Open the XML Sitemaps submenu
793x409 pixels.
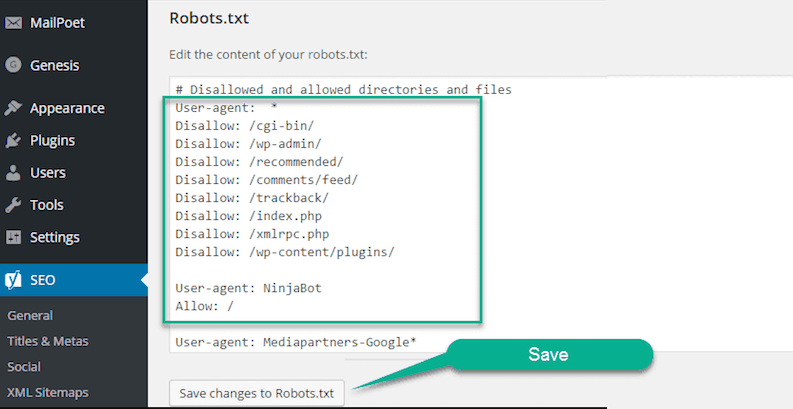[x=48, y=392]
